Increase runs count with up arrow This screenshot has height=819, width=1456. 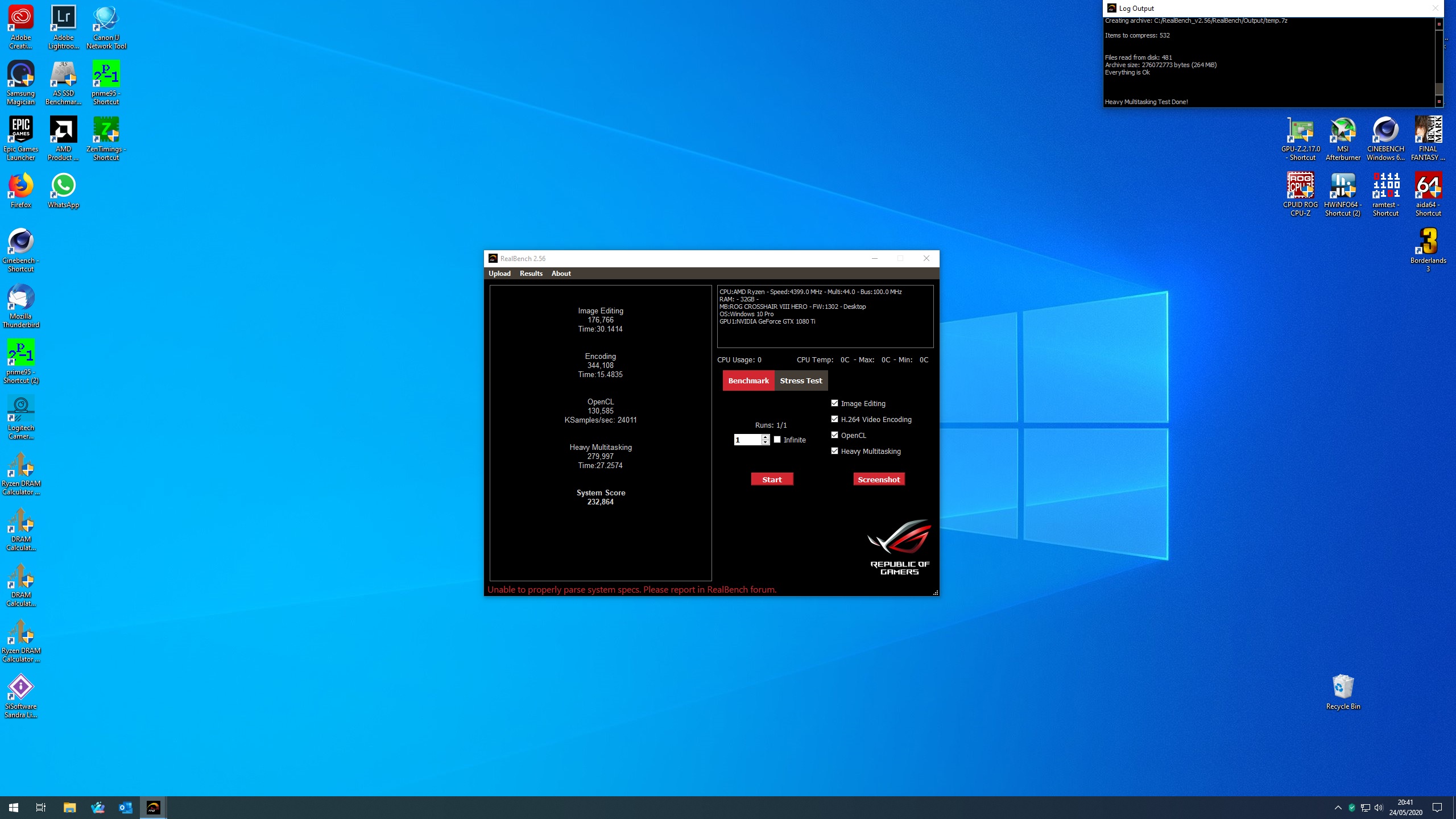[766, 437]
